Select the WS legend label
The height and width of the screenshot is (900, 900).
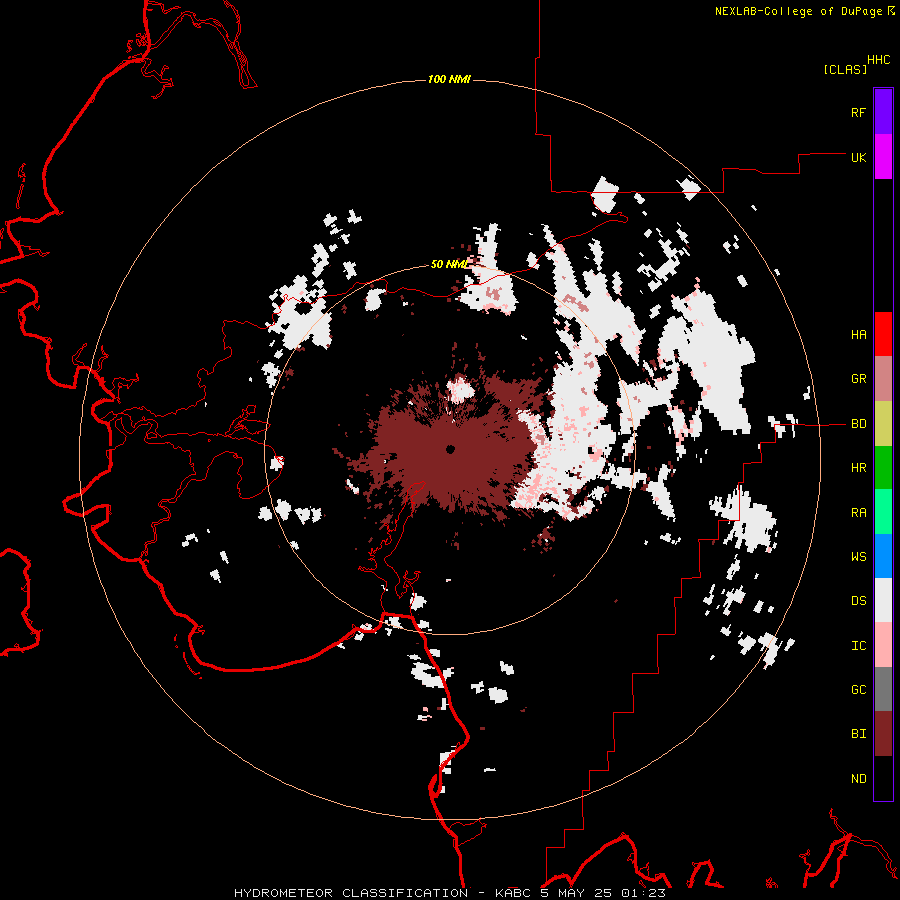point(858,556)
